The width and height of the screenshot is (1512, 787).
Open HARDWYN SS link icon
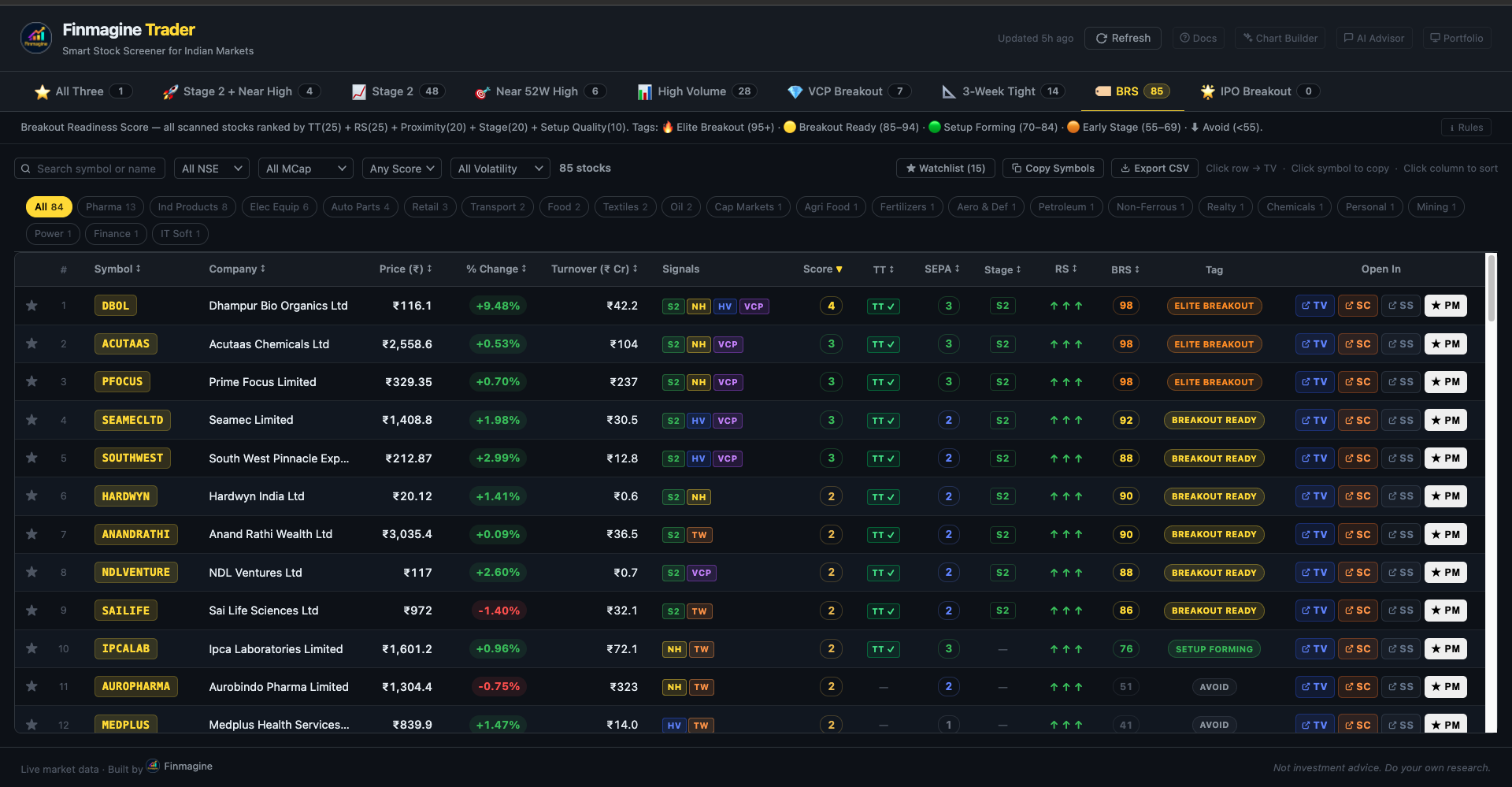[1401, 496]
